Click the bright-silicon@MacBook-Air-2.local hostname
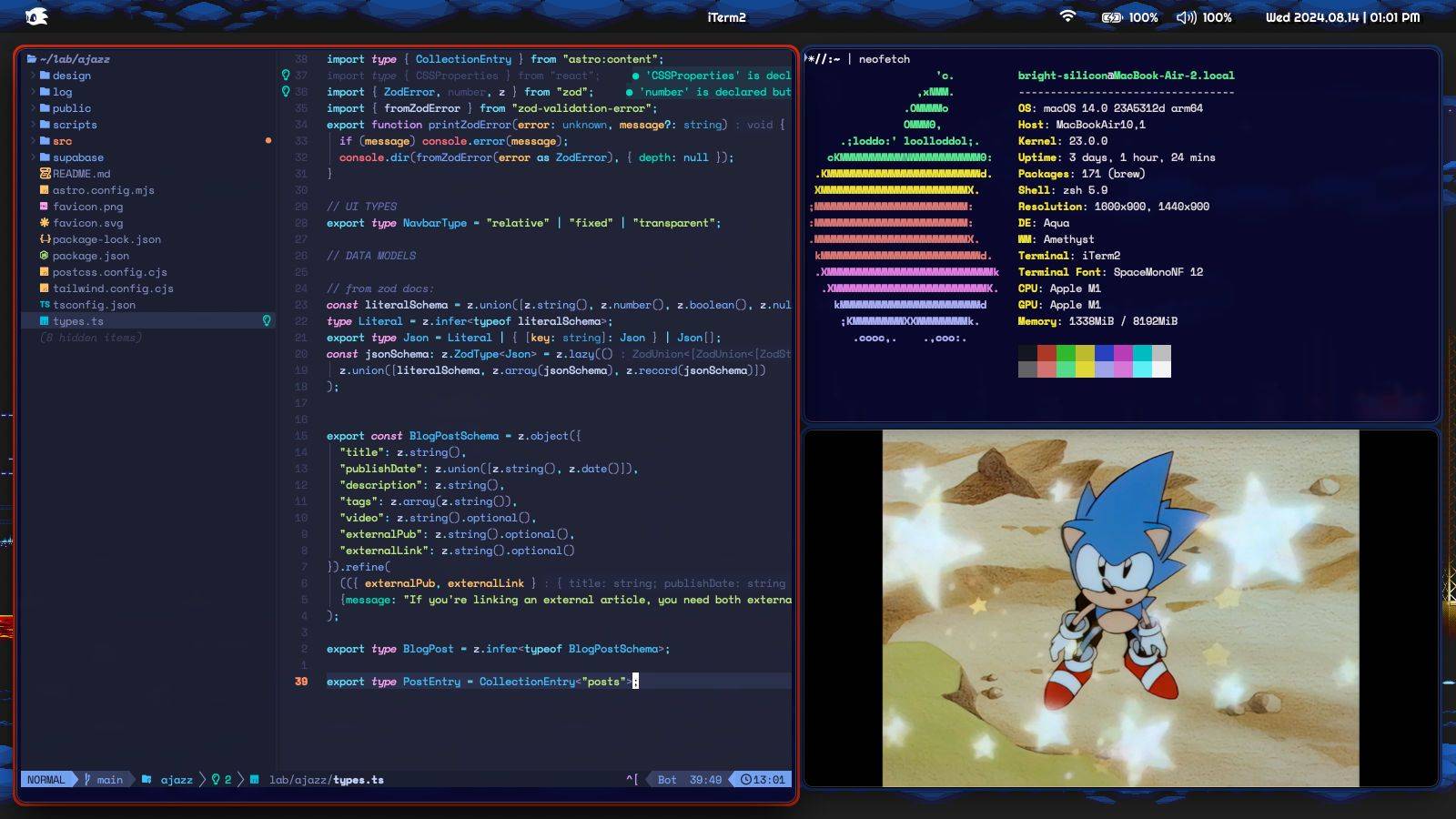Screen dimensions: 1456x819 [1126, 76]
